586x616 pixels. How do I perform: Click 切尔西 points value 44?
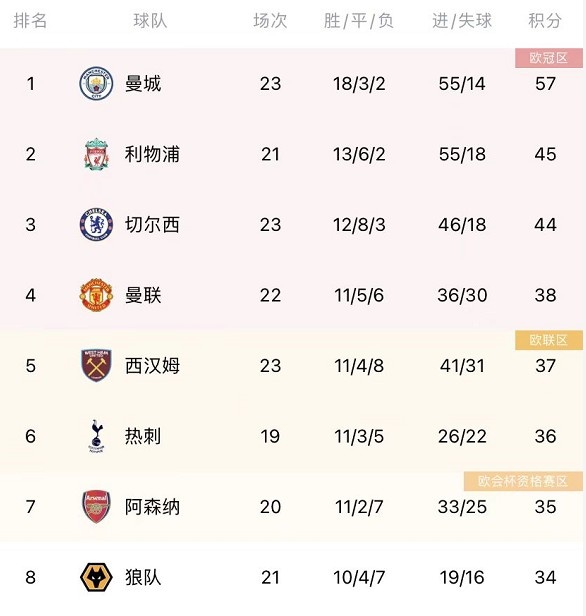(545, 225)
